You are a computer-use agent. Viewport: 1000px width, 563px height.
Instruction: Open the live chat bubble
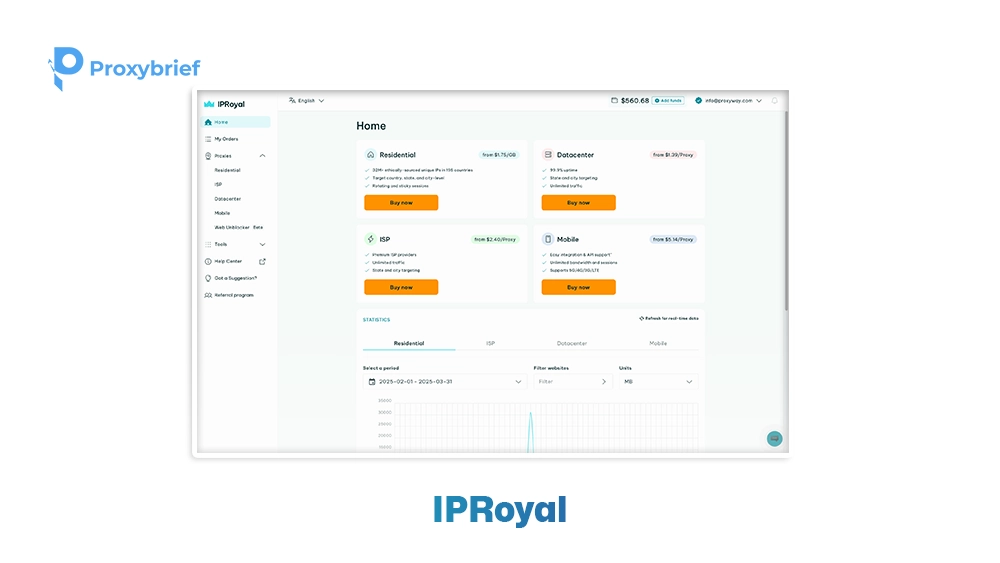(774, 439)
